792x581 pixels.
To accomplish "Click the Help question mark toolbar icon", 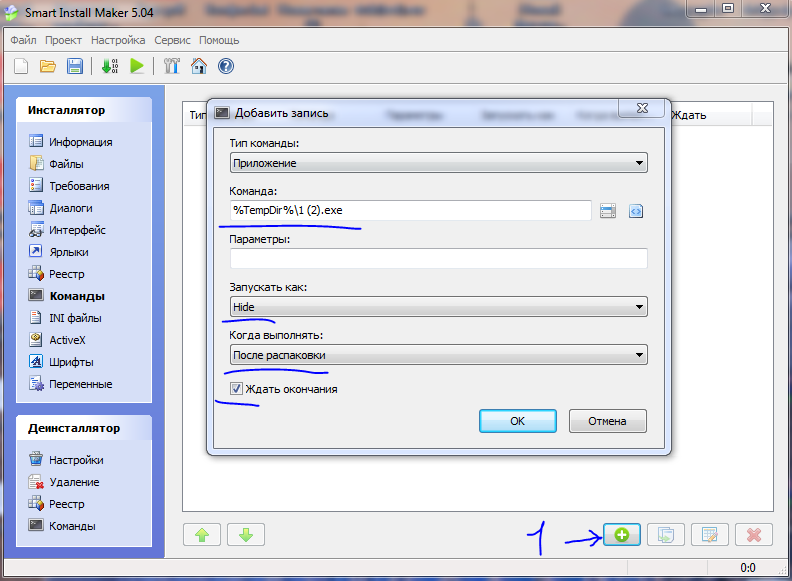I will (x=225, y=66).
